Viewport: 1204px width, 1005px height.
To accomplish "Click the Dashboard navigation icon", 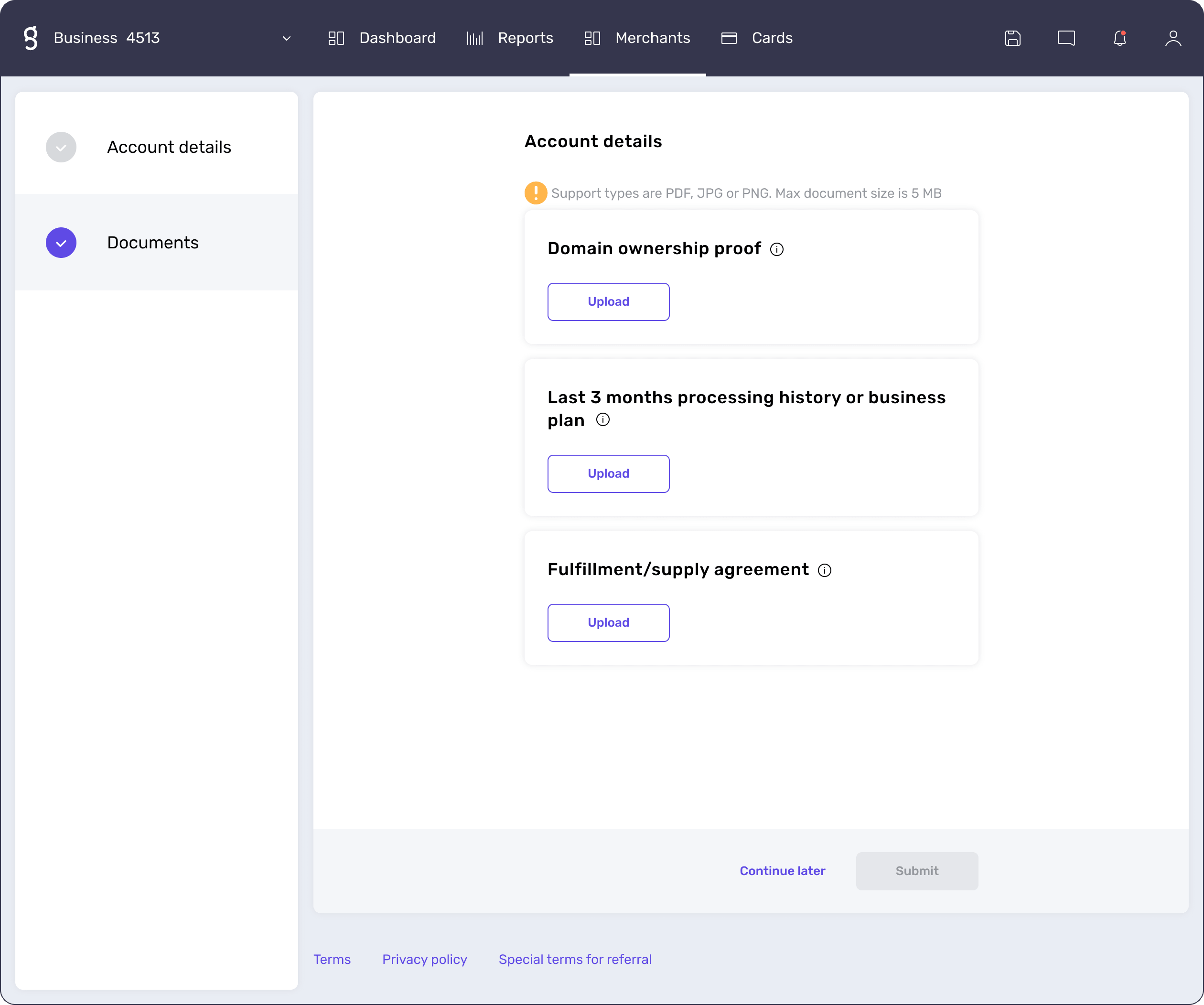I will click(x=336, y=38).
